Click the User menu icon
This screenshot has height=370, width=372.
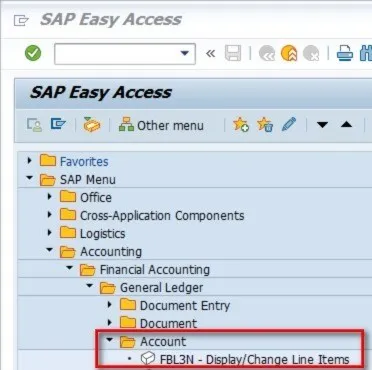coord(34,125)
